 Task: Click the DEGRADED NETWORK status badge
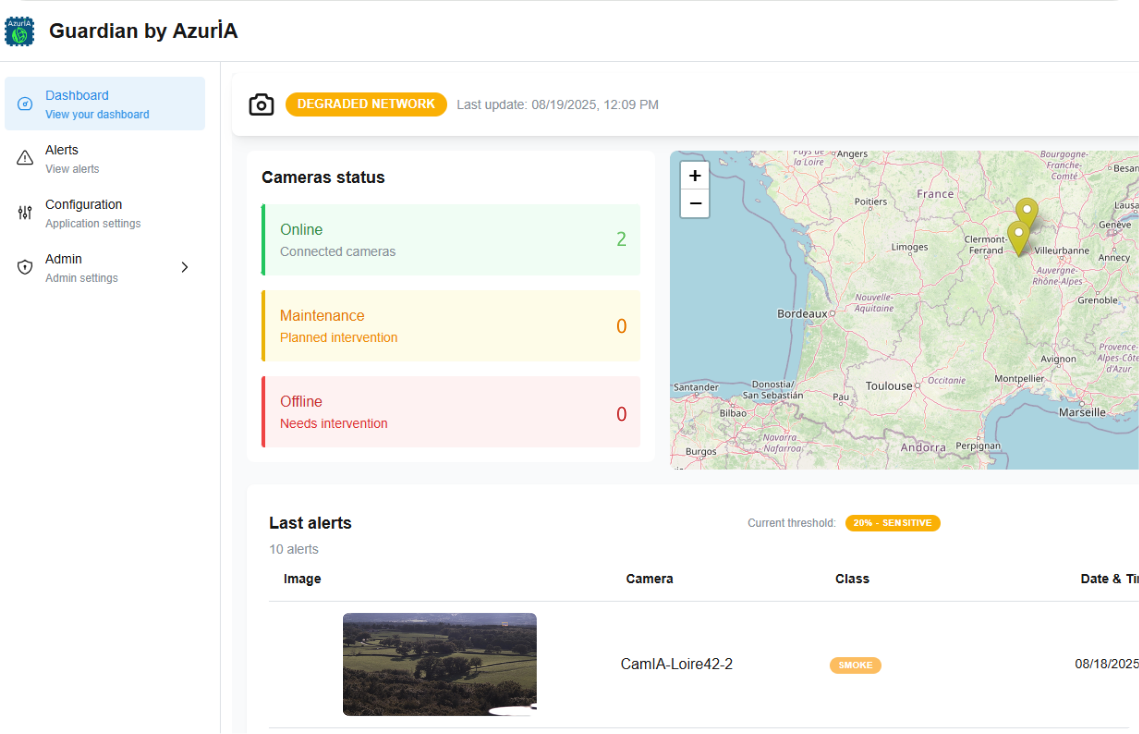click(366, 104)
